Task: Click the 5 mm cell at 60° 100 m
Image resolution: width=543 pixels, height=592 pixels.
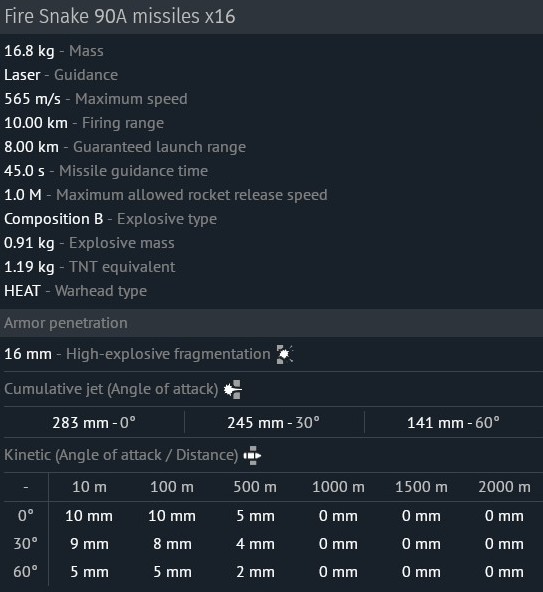Action: tap(172, 572)
